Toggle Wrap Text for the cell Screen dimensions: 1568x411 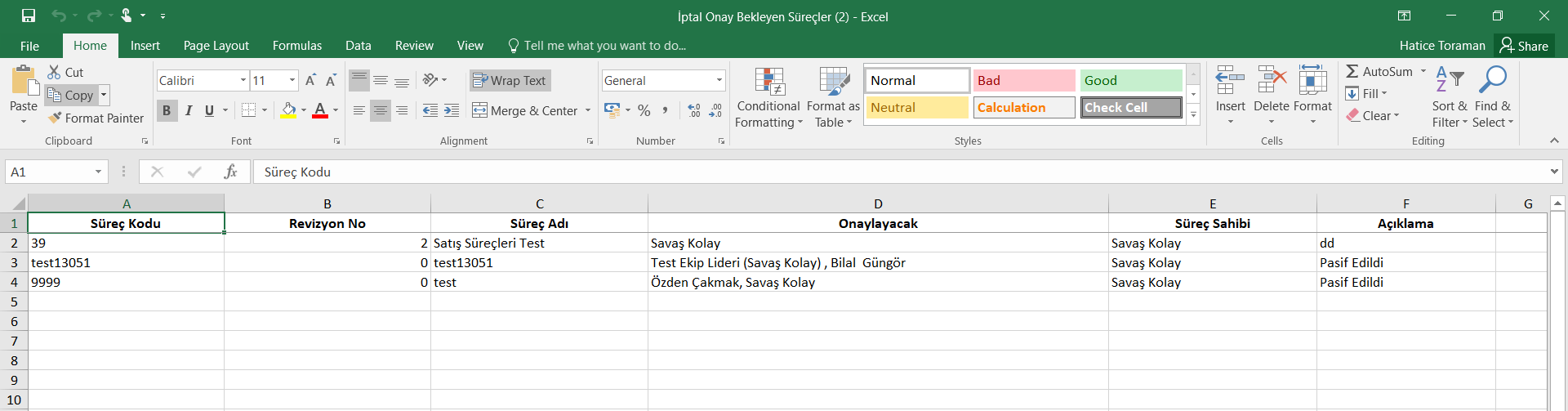click(510, 80)
